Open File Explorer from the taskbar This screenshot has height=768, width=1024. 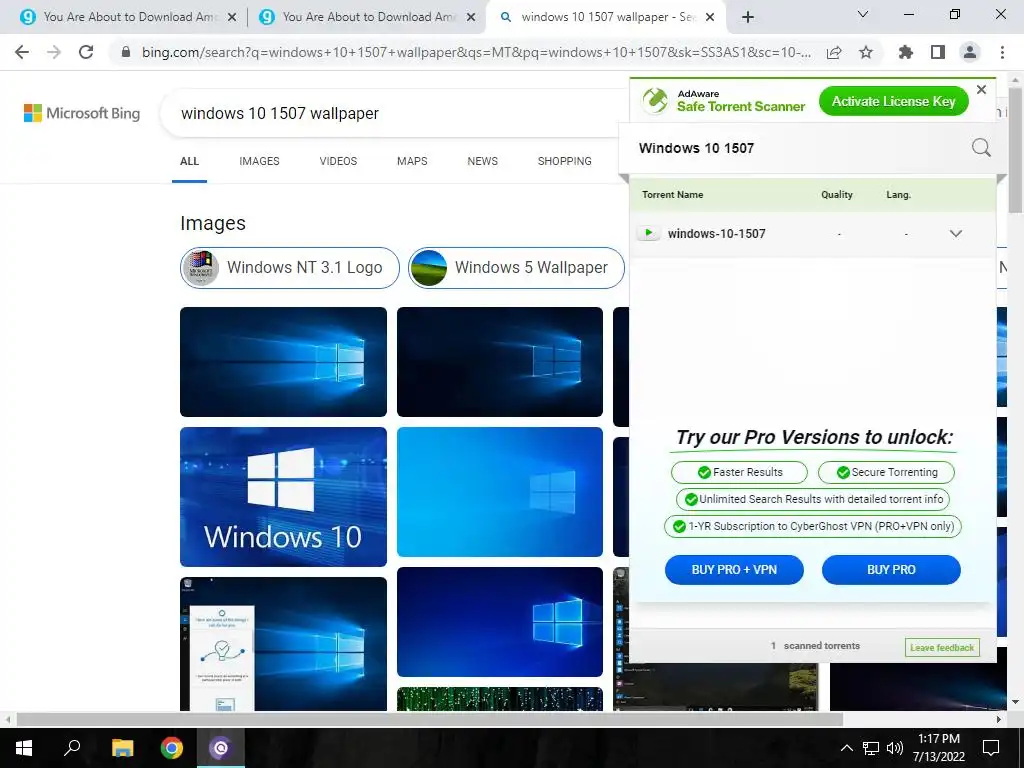click(122, 748)
